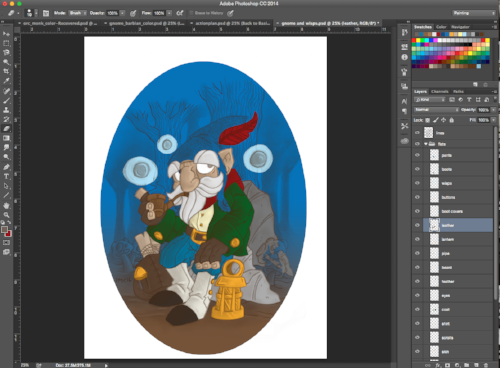Select the Crop tool
The height and width of the screenshot is (368, 500).
pyautogui.click(x=6, y=71)
